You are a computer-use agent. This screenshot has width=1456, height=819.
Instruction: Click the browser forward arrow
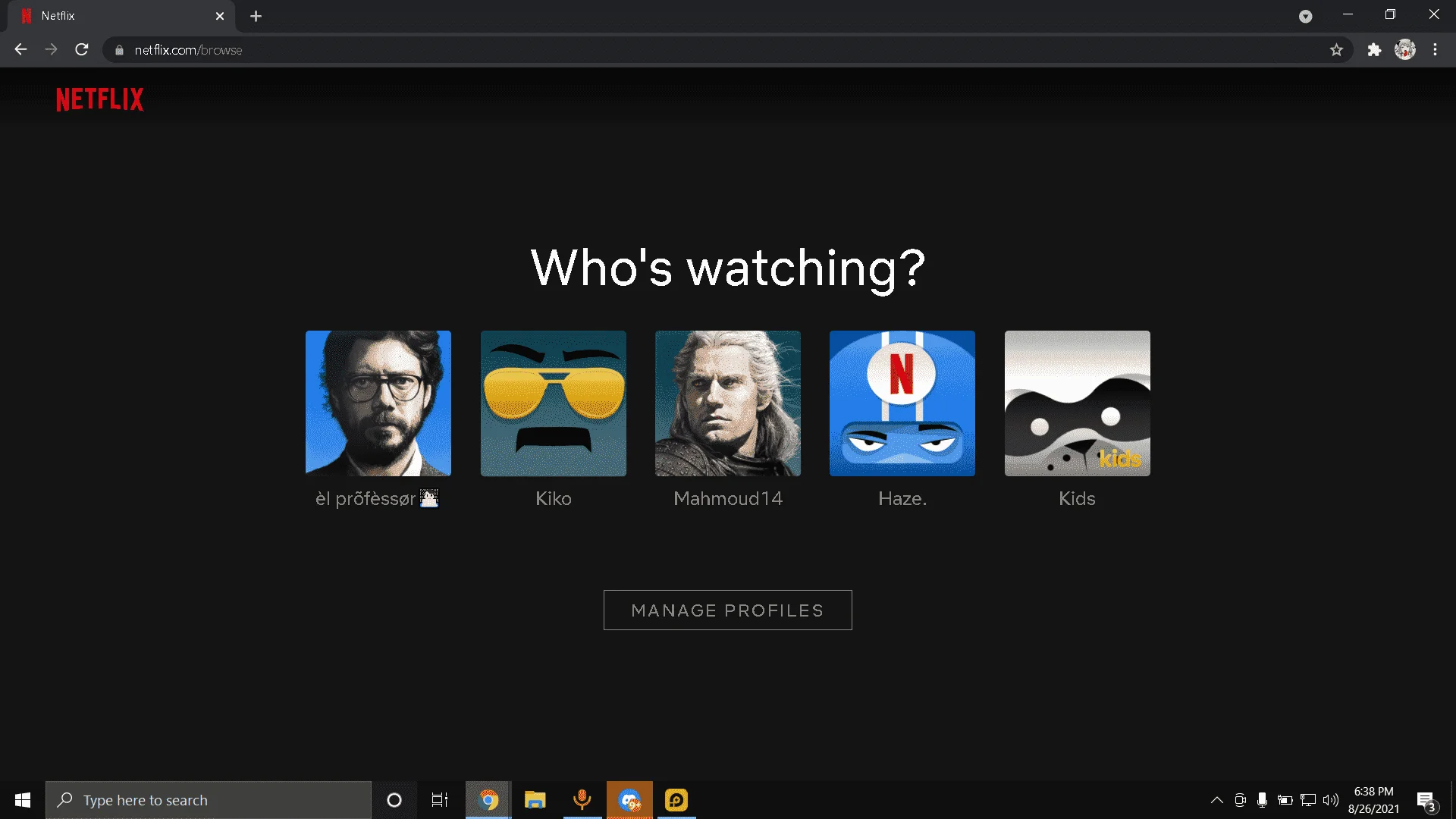(x=51, y=49)
